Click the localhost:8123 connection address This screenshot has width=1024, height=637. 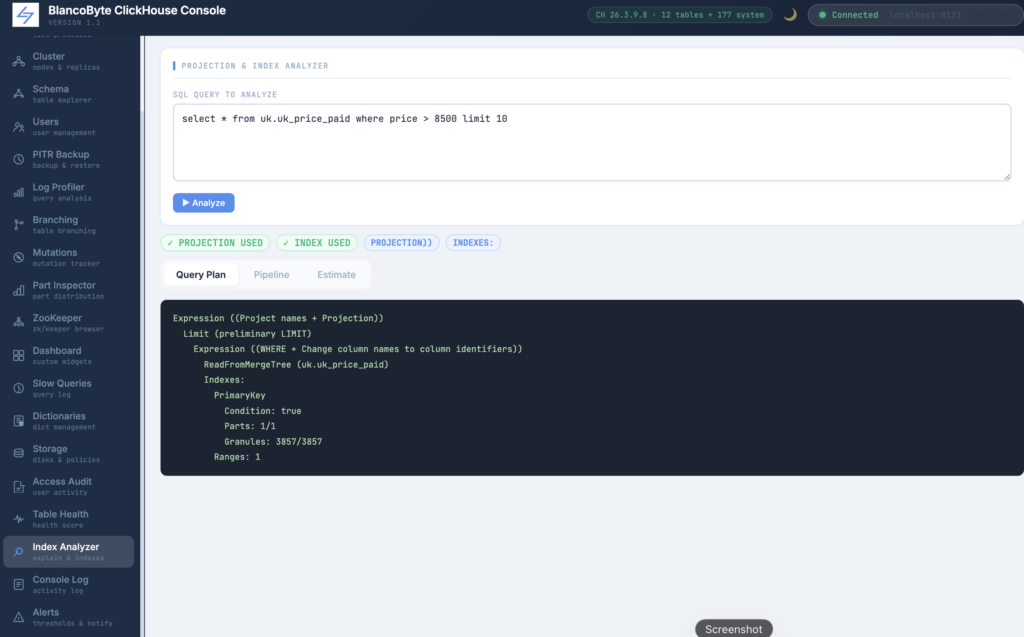click(925, 15)
